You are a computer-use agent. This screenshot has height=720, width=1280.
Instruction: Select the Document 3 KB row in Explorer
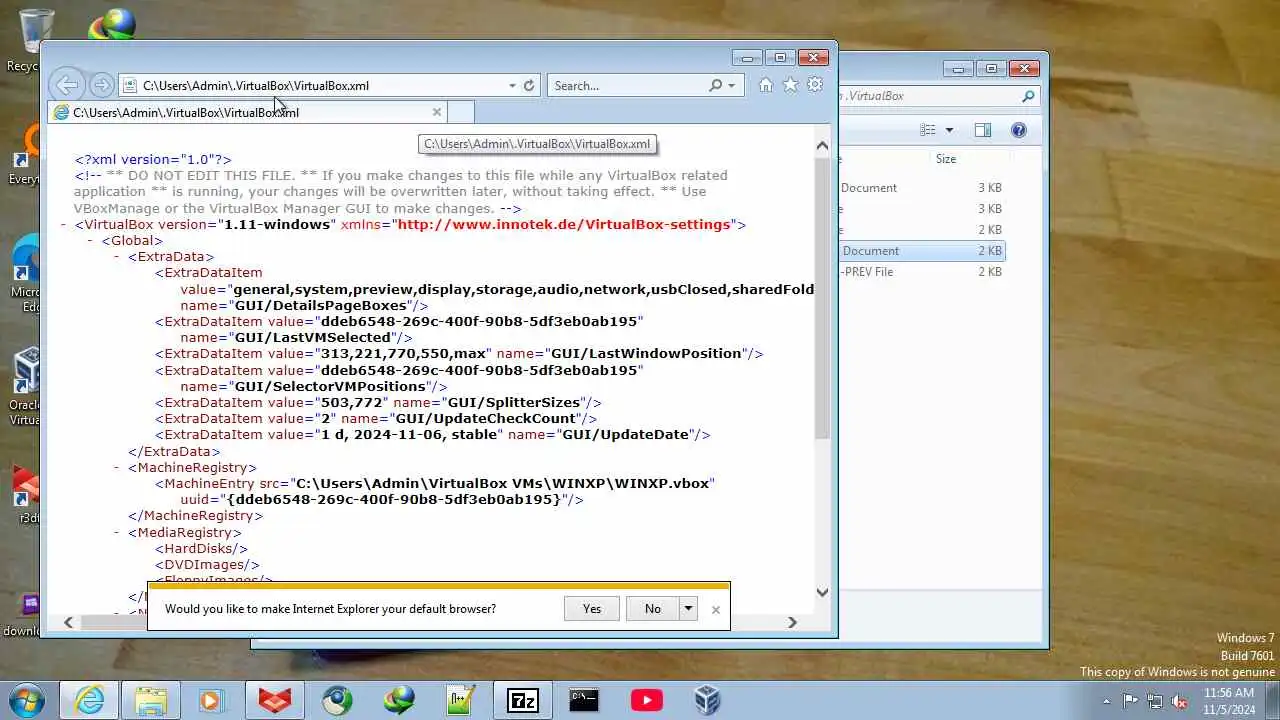click(922, 188)
